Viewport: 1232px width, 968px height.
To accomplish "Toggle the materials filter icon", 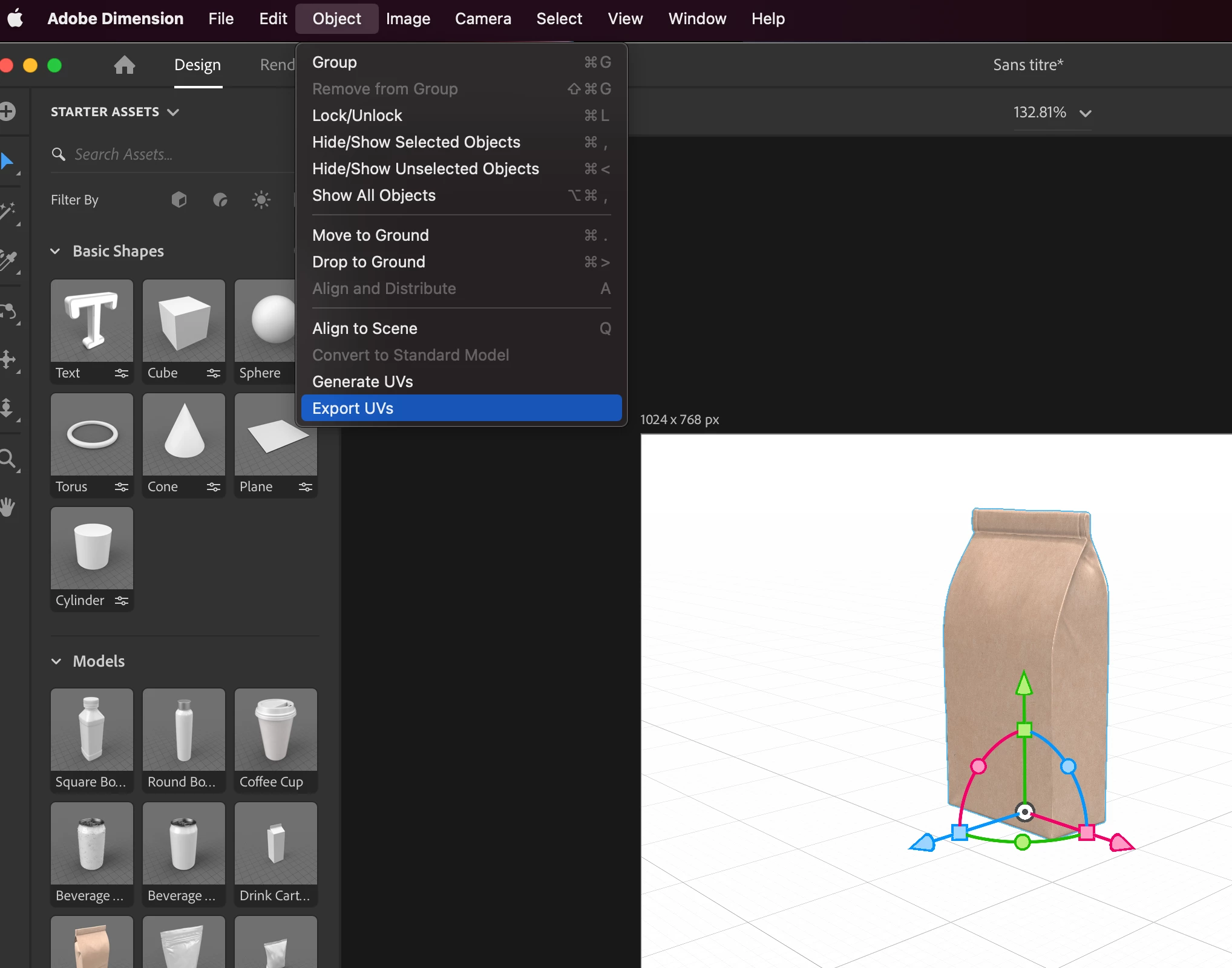I will point(220,200).
